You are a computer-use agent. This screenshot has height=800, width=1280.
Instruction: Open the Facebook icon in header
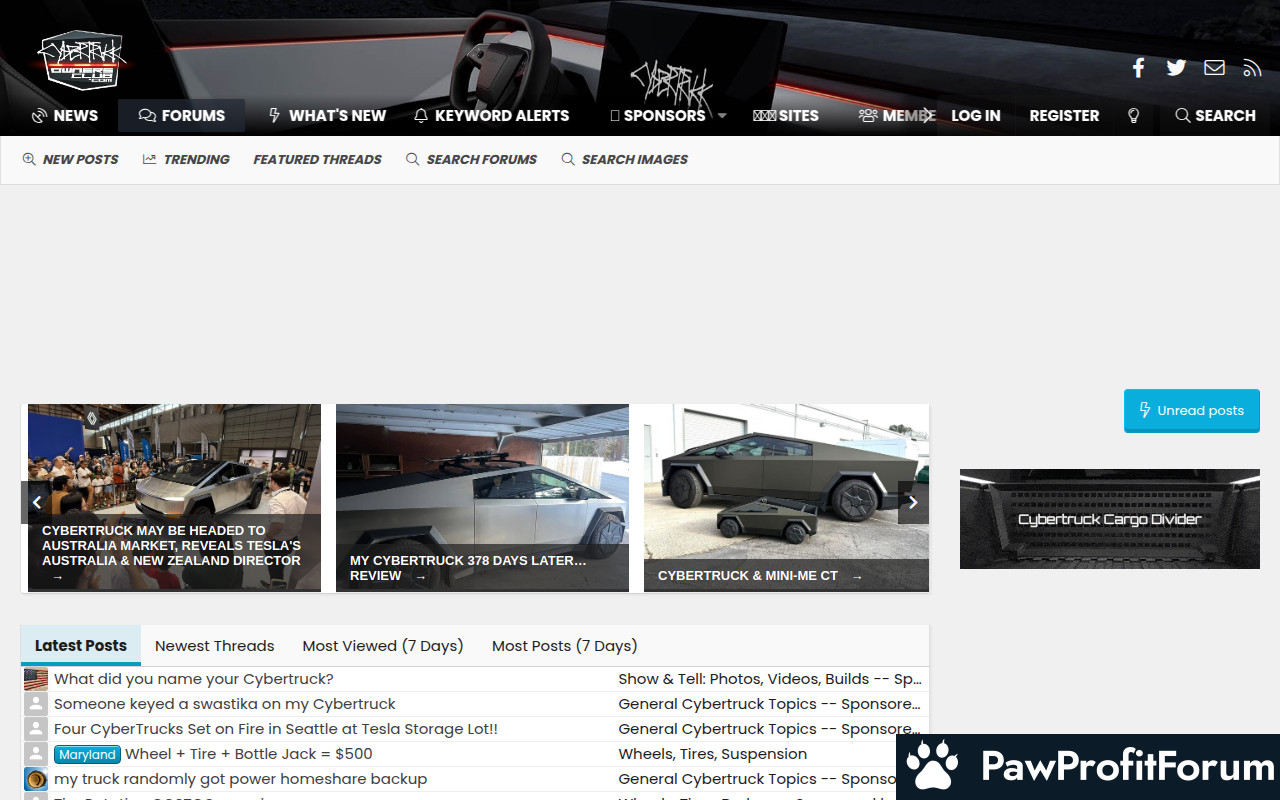[1138, 68]
